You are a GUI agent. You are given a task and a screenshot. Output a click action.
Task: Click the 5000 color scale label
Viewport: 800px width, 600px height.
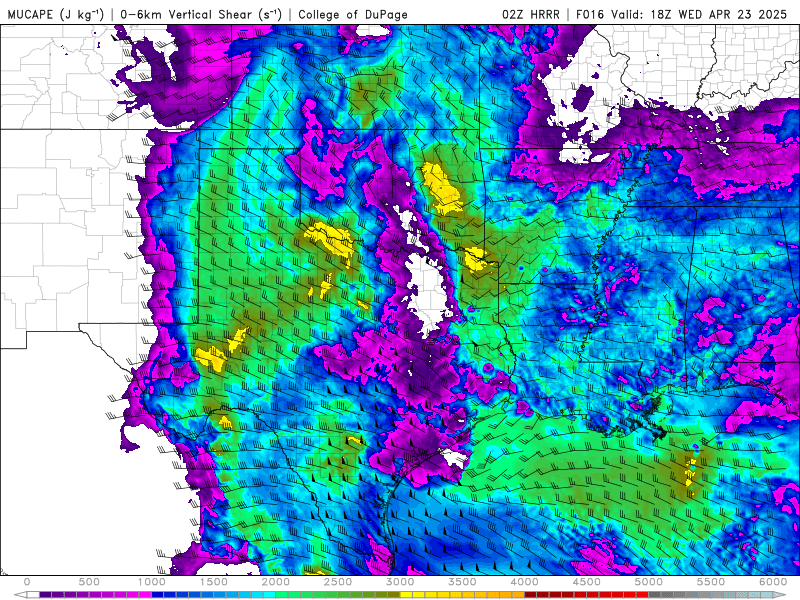coord(648,582)
